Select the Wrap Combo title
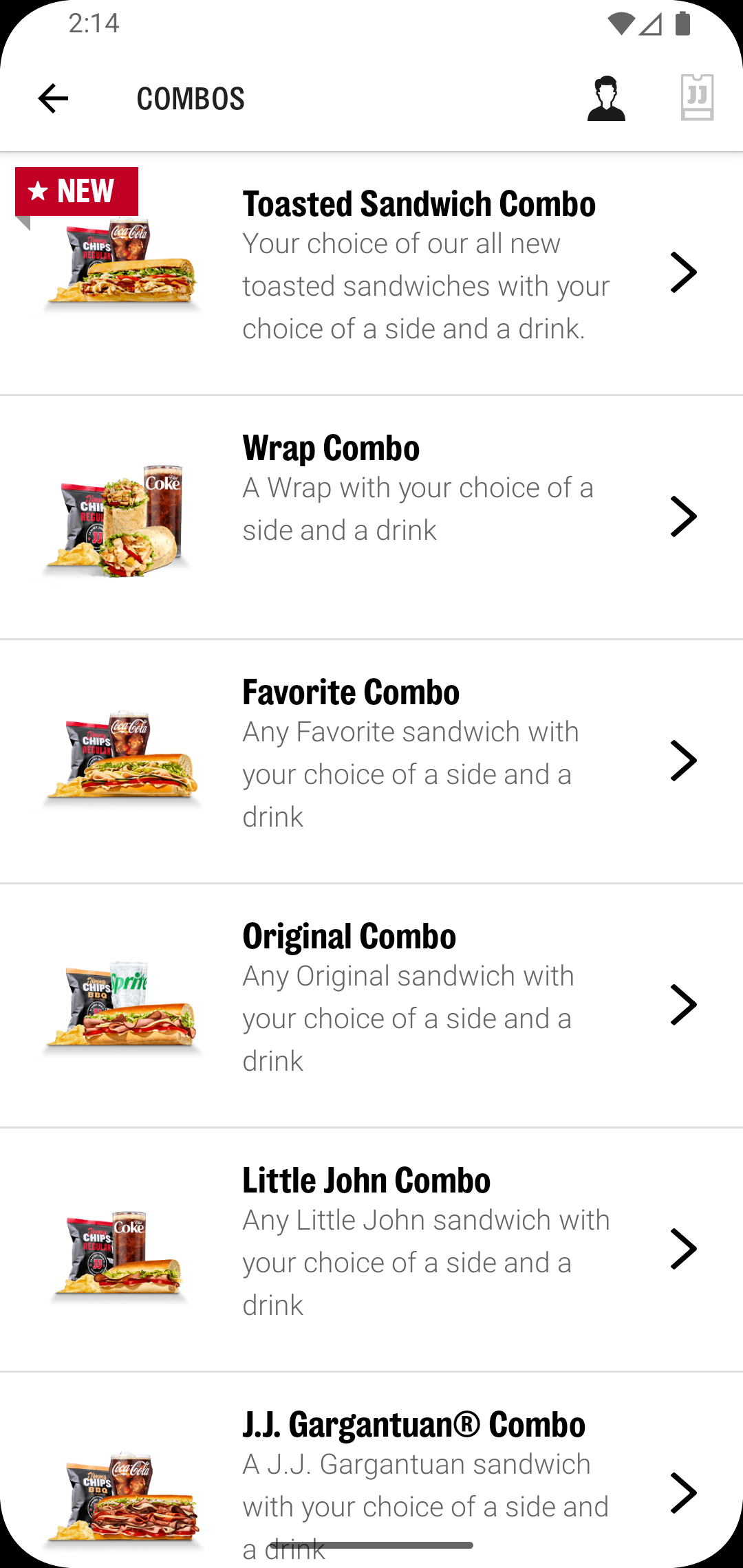743x1568 pixels. (331, 448)
